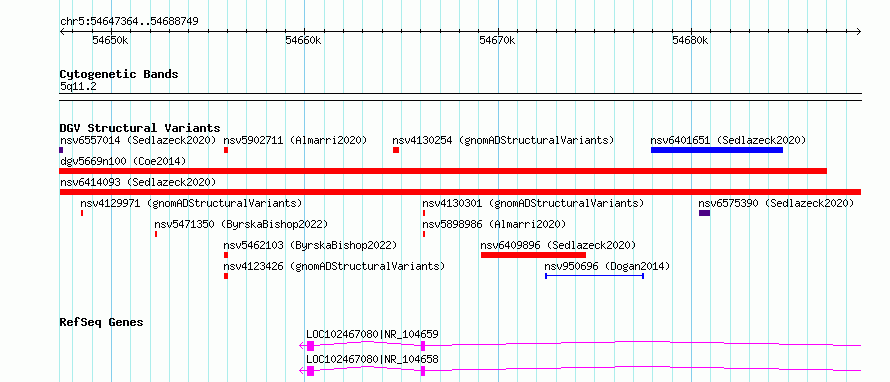890x382 pixels.
Task: Click the DGV Structural Variants track title
Action: 140,128
